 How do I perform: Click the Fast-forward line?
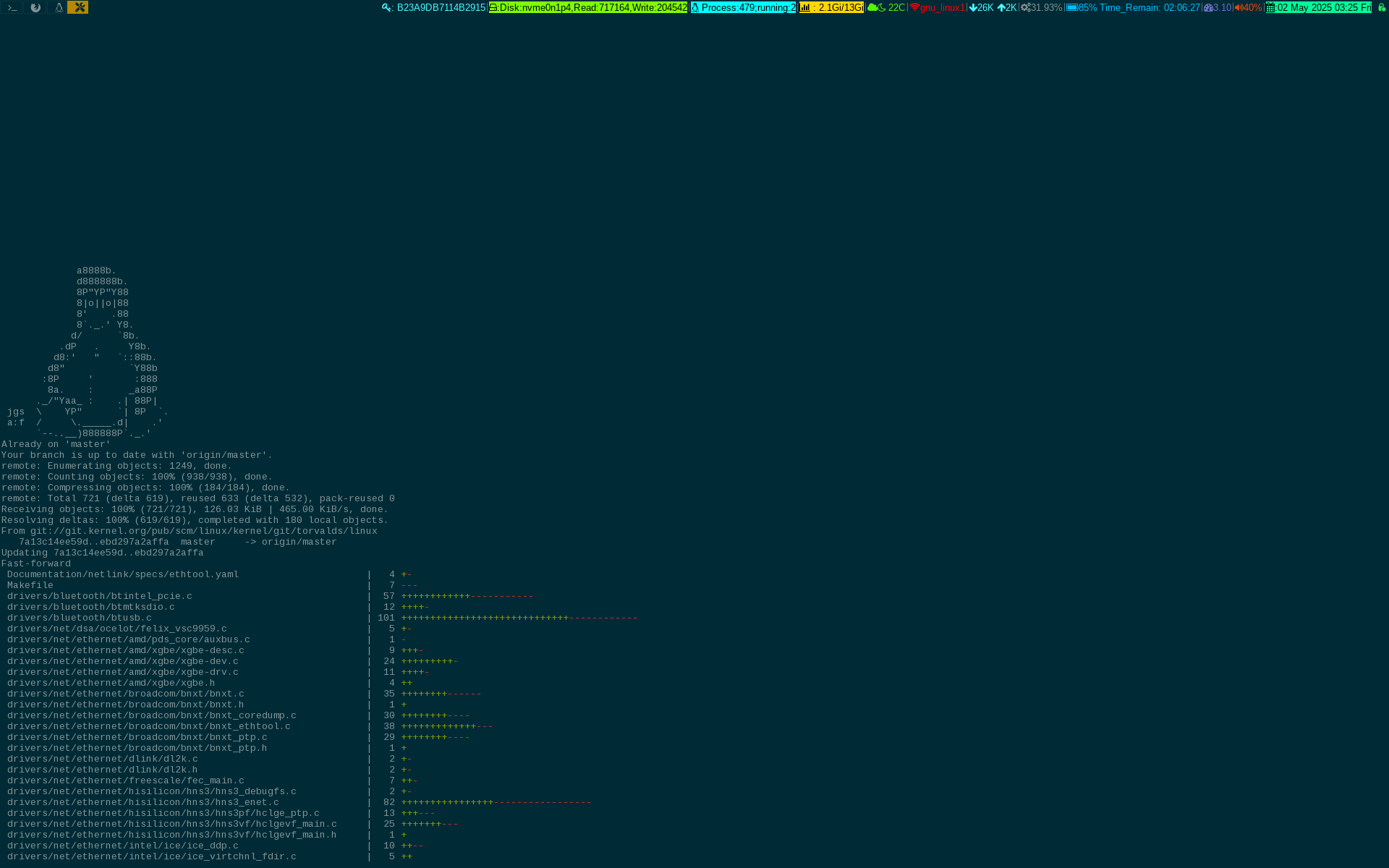(x=36, y=563)
